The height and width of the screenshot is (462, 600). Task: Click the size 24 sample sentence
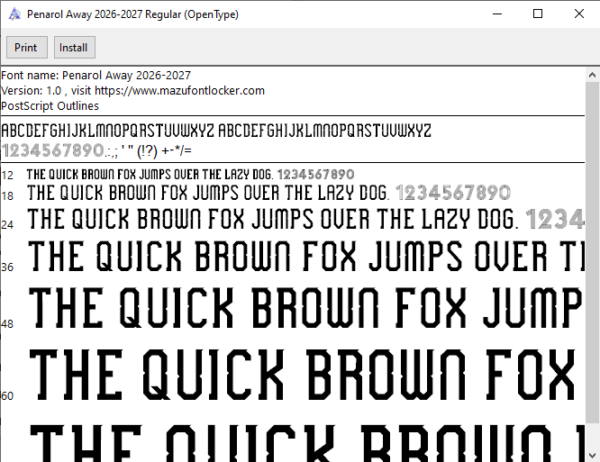pyautogui.click(x=306, y=219)
